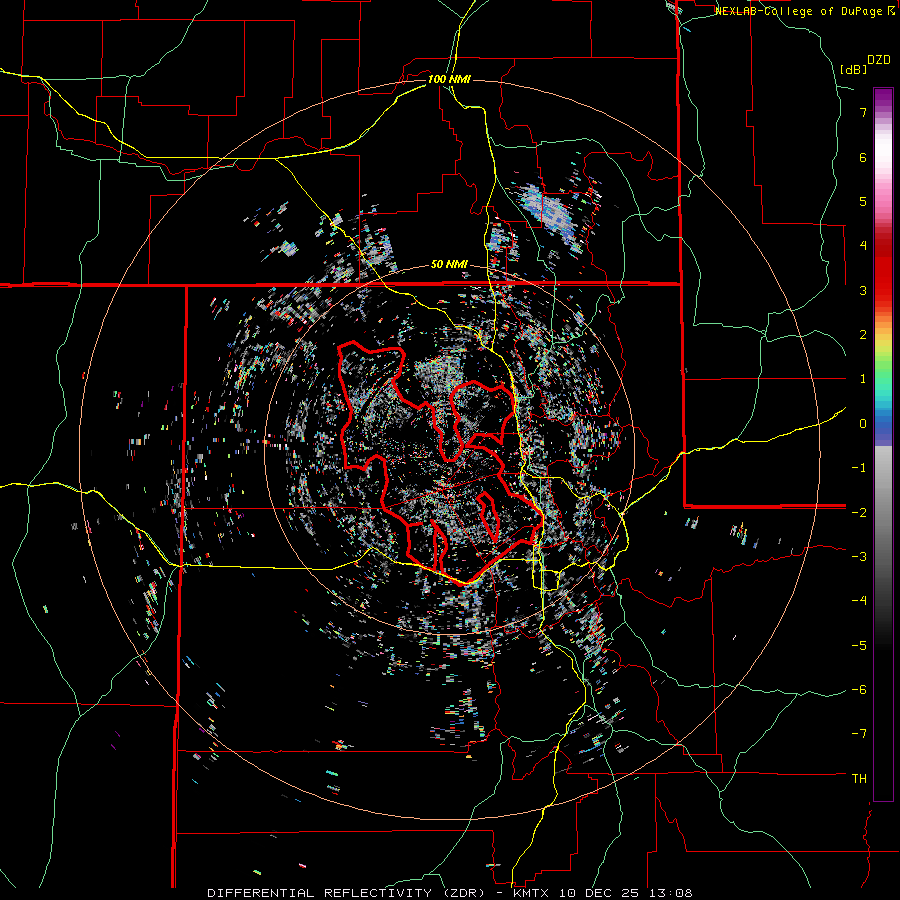Screen dimensions: 900x900
Task: Click the positive 2 scale value
Action: (x=863, y=335)
